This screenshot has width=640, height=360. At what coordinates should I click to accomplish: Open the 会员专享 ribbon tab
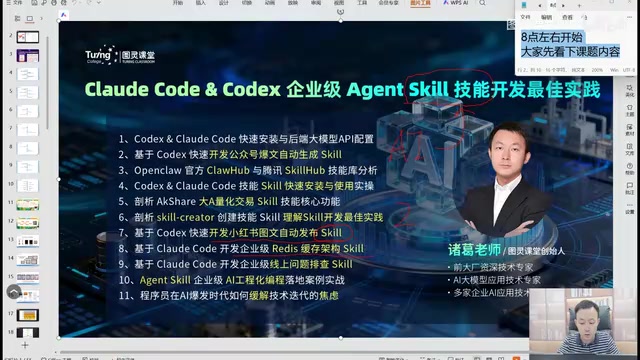pyautogui.click(x=388, y=2)
